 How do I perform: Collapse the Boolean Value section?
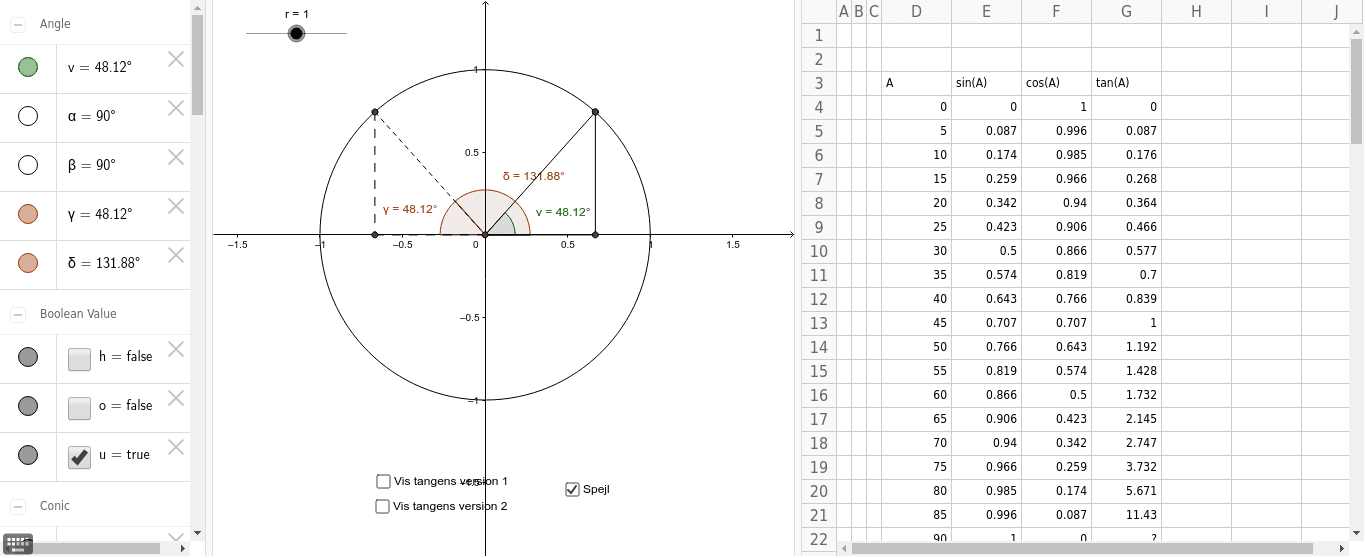pyautogui.click(x=18, y=314)
